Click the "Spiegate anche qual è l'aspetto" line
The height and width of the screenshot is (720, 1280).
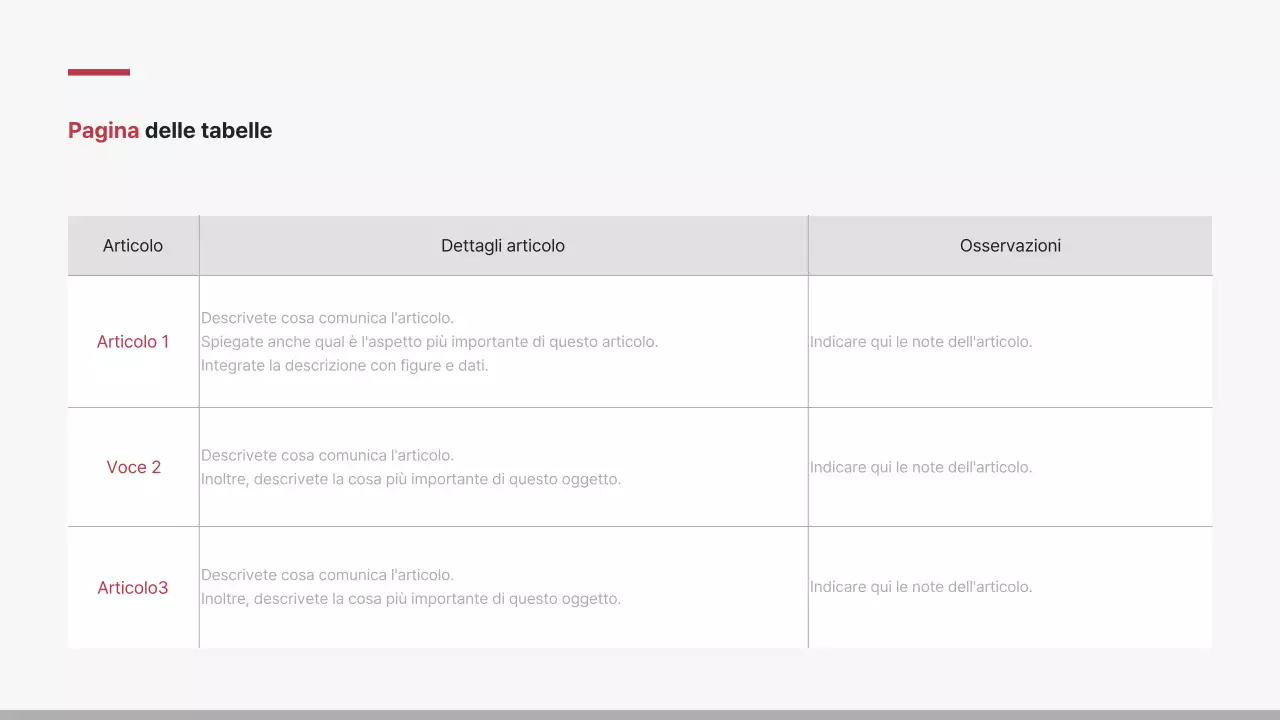(429, 342)
